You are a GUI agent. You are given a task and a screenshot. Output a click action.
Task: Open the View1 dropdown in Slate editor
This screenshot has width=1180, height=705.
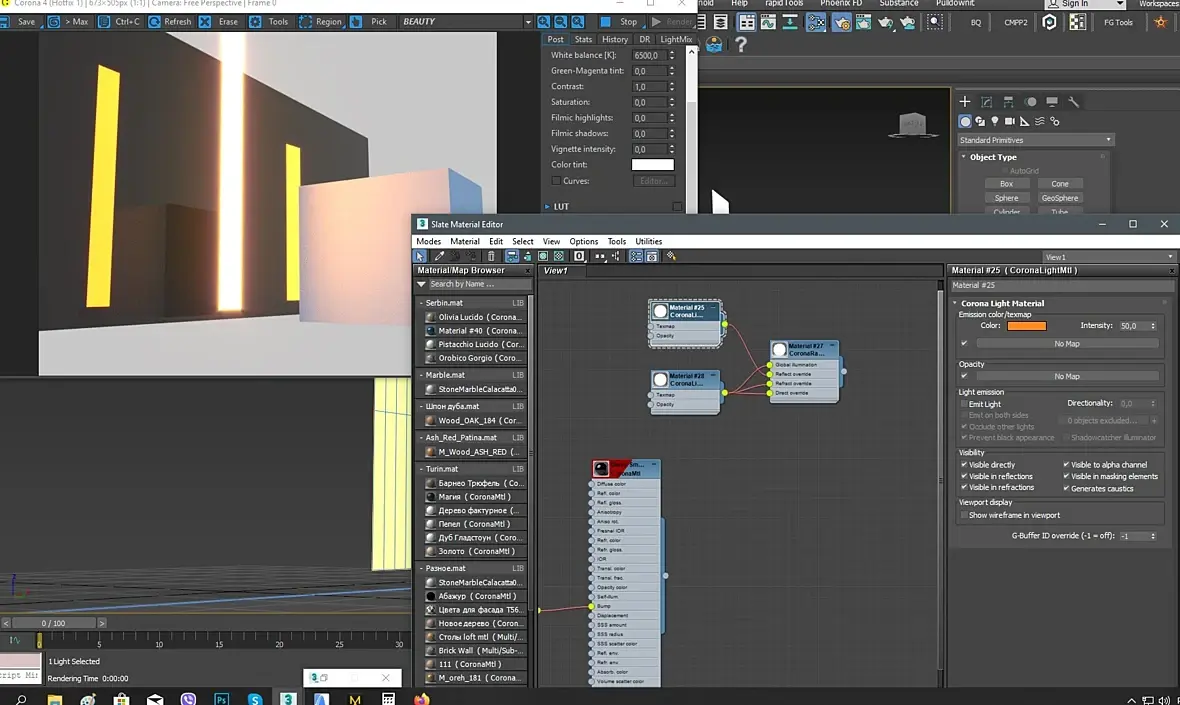click(x=1109, y=257)
